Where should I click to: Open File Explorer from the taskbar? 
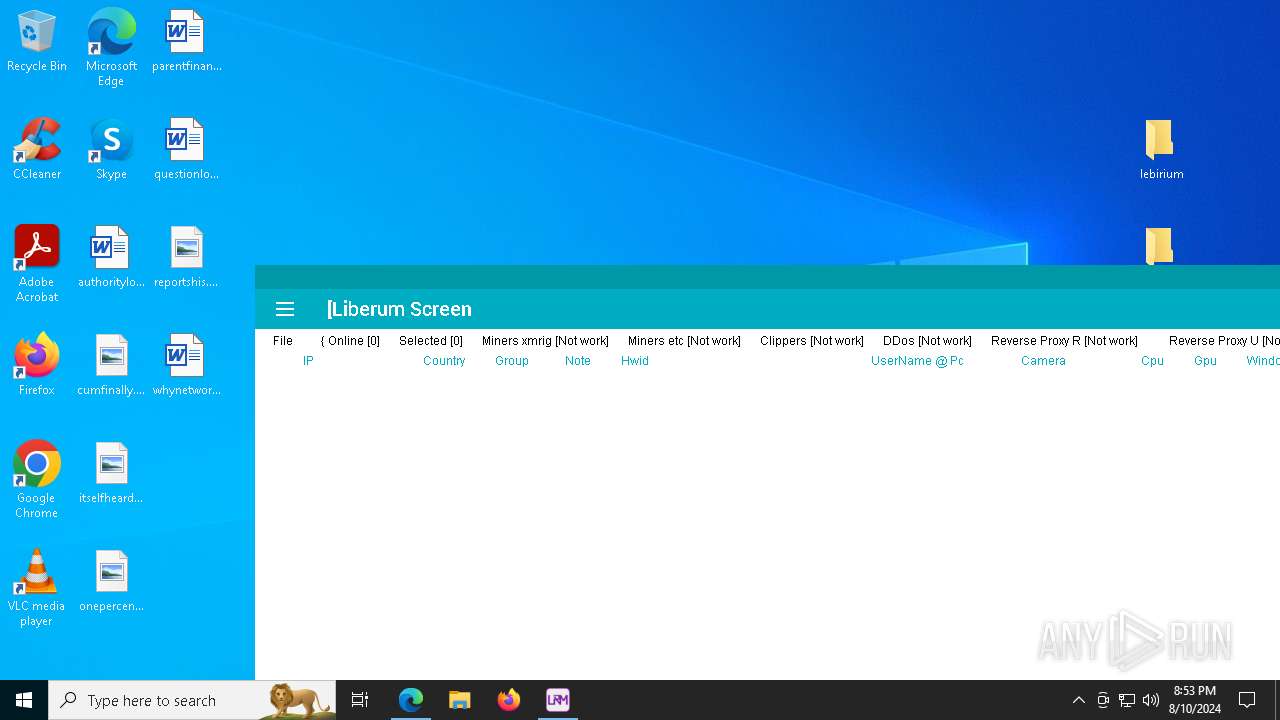point(460,700)
